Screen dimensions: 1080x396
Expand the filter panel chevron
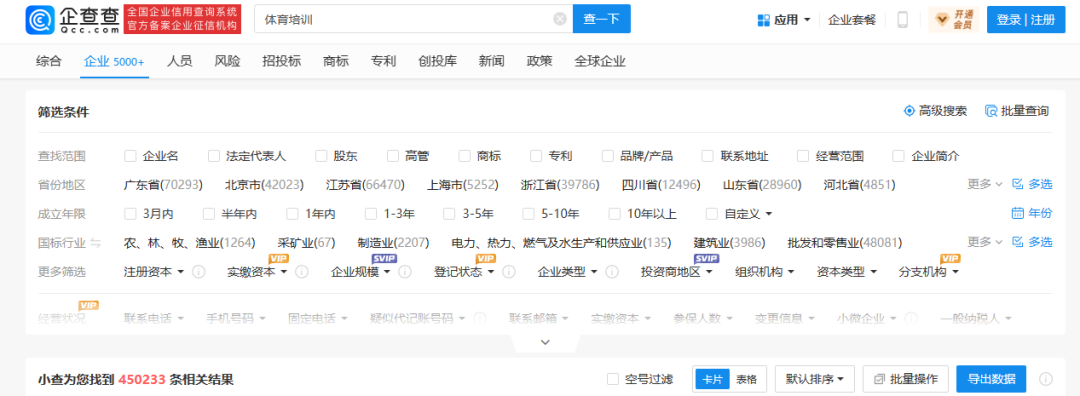546,342
